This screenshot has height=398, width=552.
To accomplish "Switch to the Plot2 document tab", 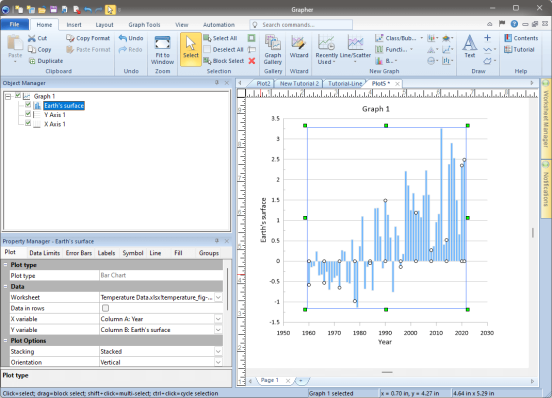I will click(x=263, y=83).
